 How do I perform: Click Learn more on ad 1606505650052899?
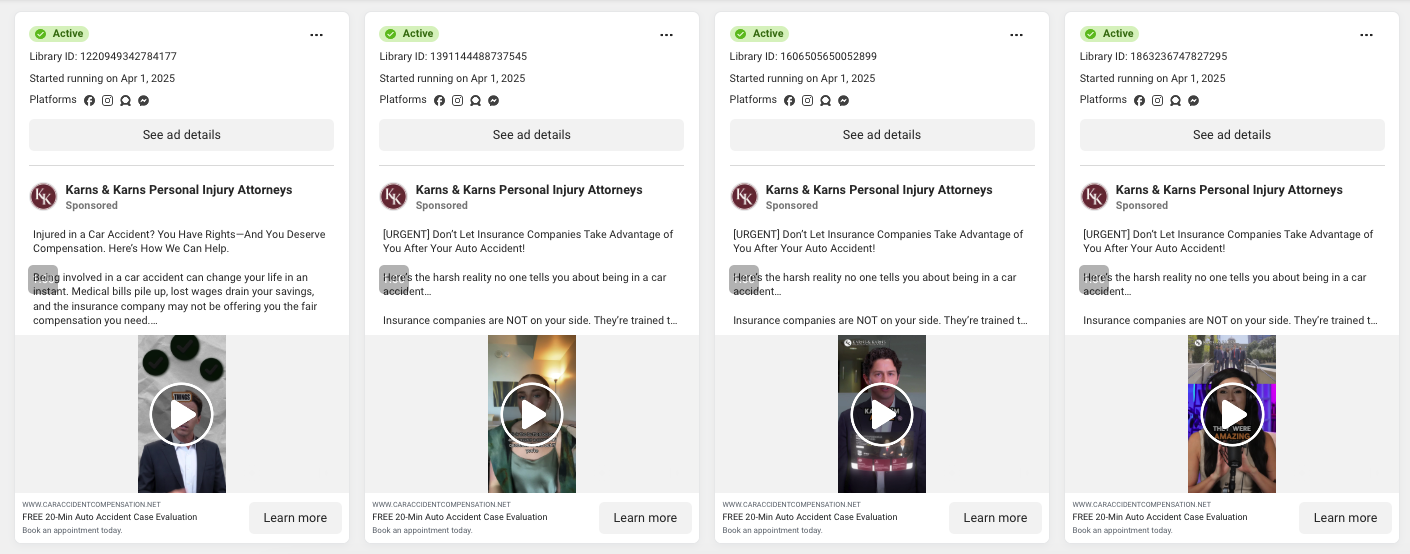coord(995,518)
